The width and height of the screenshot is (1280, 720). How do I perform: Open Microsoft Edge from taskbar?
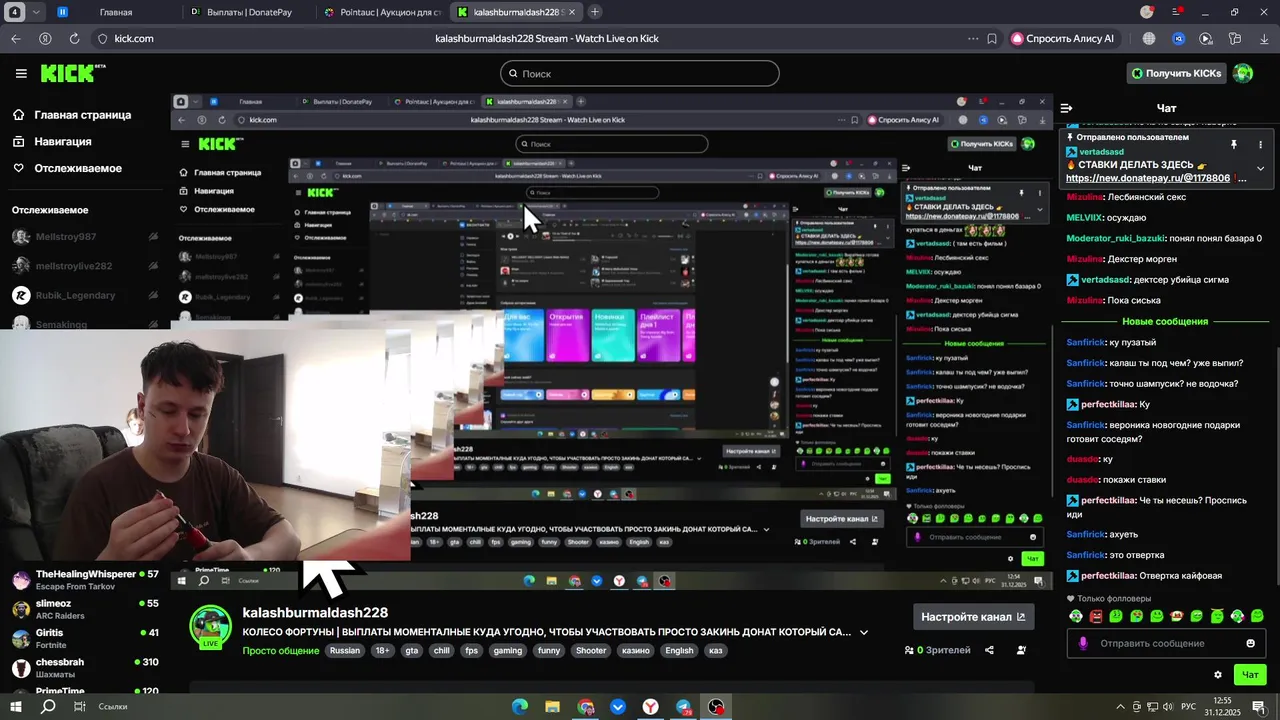coord(520,707)
